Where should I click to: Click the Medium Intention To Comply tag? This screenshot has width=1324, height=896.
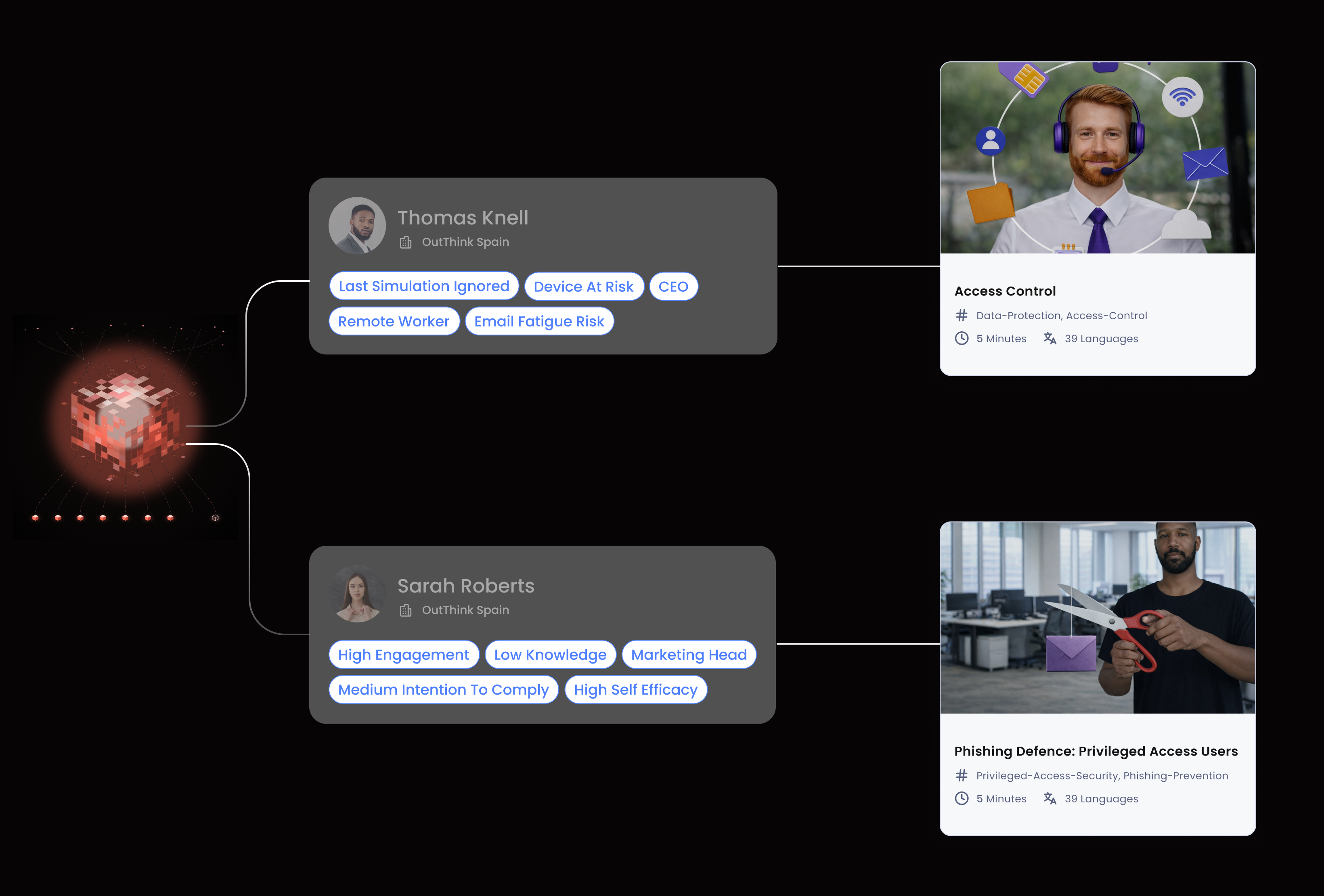pyautogui.click(x=443, y=690)
